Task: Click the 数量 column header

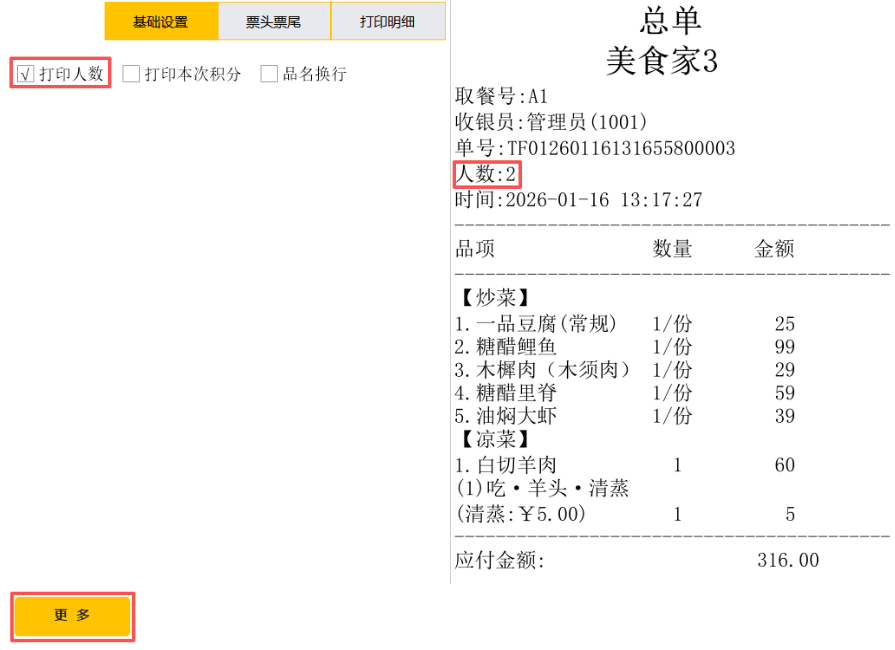Action: [672, 249]
